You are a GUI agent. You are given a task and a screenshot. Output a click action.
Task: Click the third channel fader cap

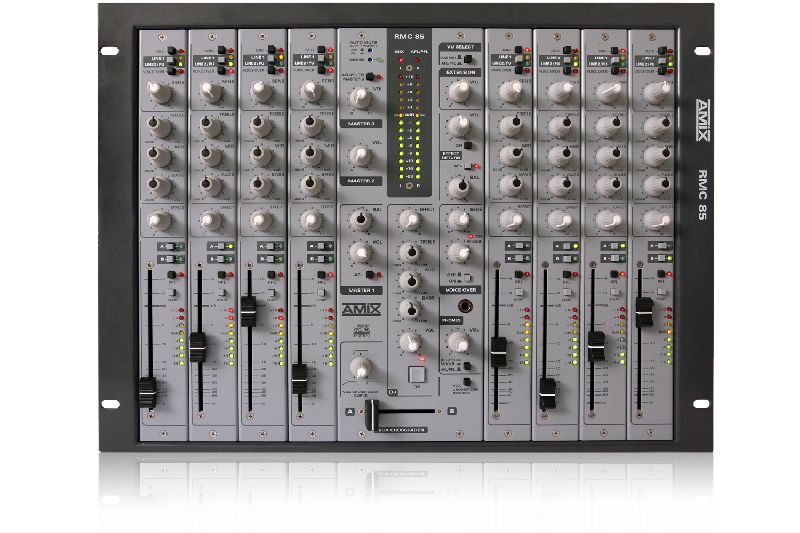pyautogui.click(x=248, y=311)
